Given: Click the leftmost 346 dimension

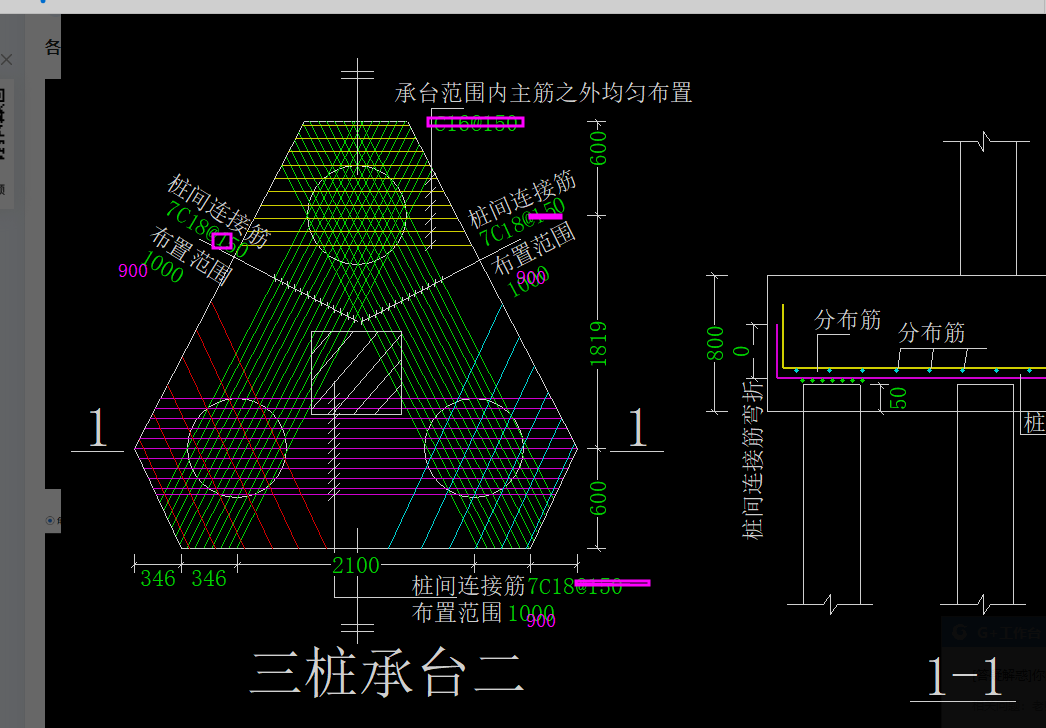Looking at the screenshot, I should click(158, 579).
